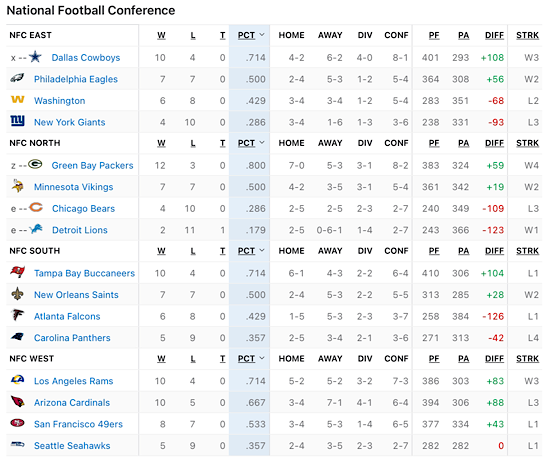Click the National Football Conference heading
550x460 pixels.
[x=91, y=11]
